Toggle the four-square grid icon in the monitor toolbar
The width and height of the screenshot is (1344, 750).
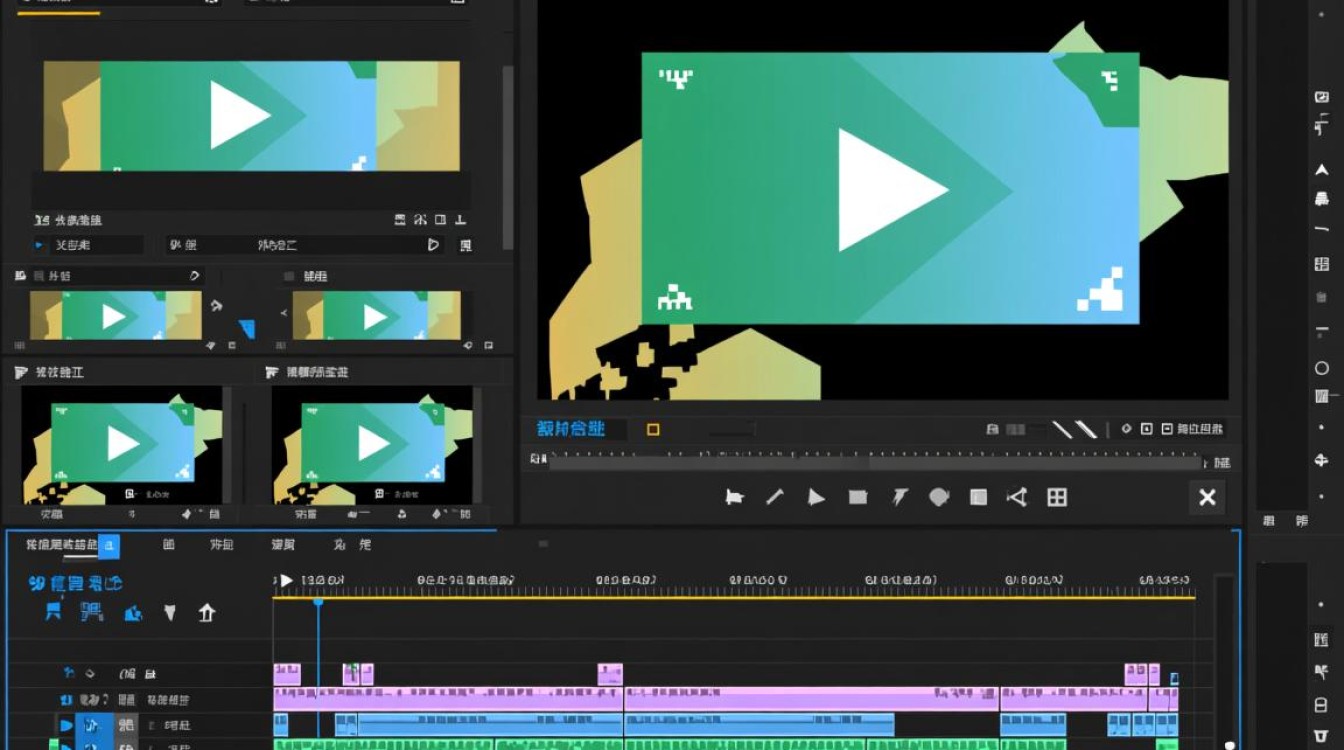1057,497
